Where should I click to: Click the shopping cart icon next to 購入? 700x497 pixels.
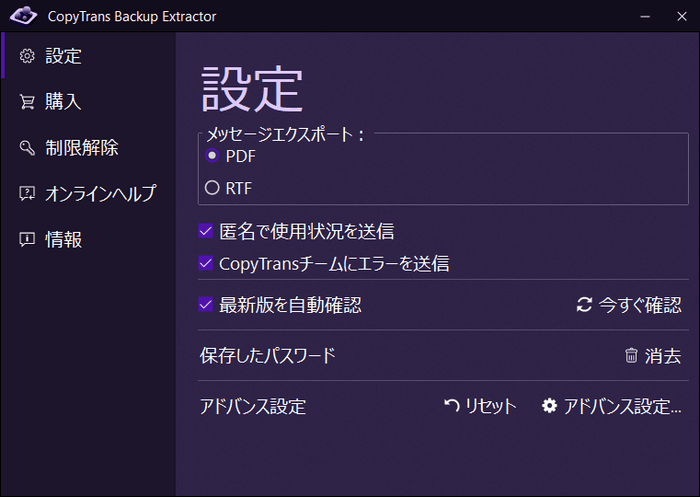pos(27,102)
